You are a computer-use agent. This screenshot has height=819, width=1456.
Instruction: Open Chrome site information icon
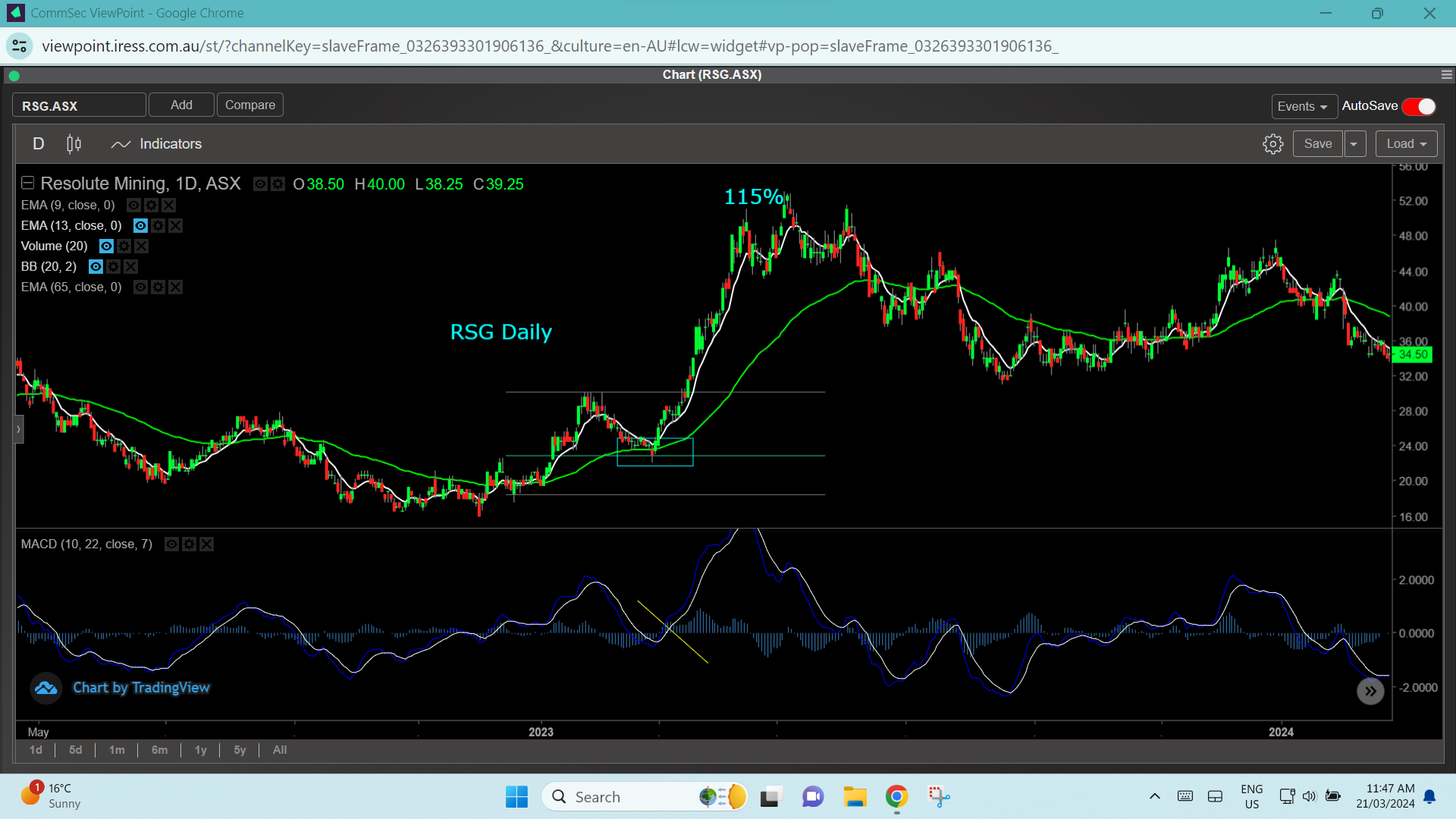coord(20,46)
